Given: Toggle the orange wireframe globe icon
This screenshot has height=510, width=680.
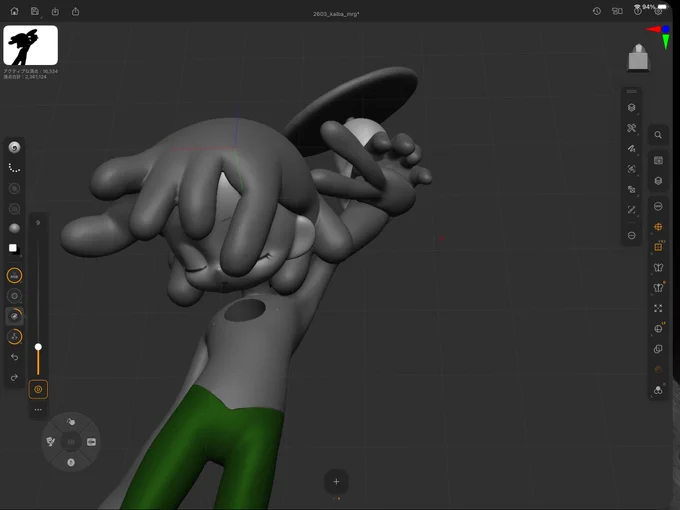Looking at the screenshot, I should [x=658, y=227].
